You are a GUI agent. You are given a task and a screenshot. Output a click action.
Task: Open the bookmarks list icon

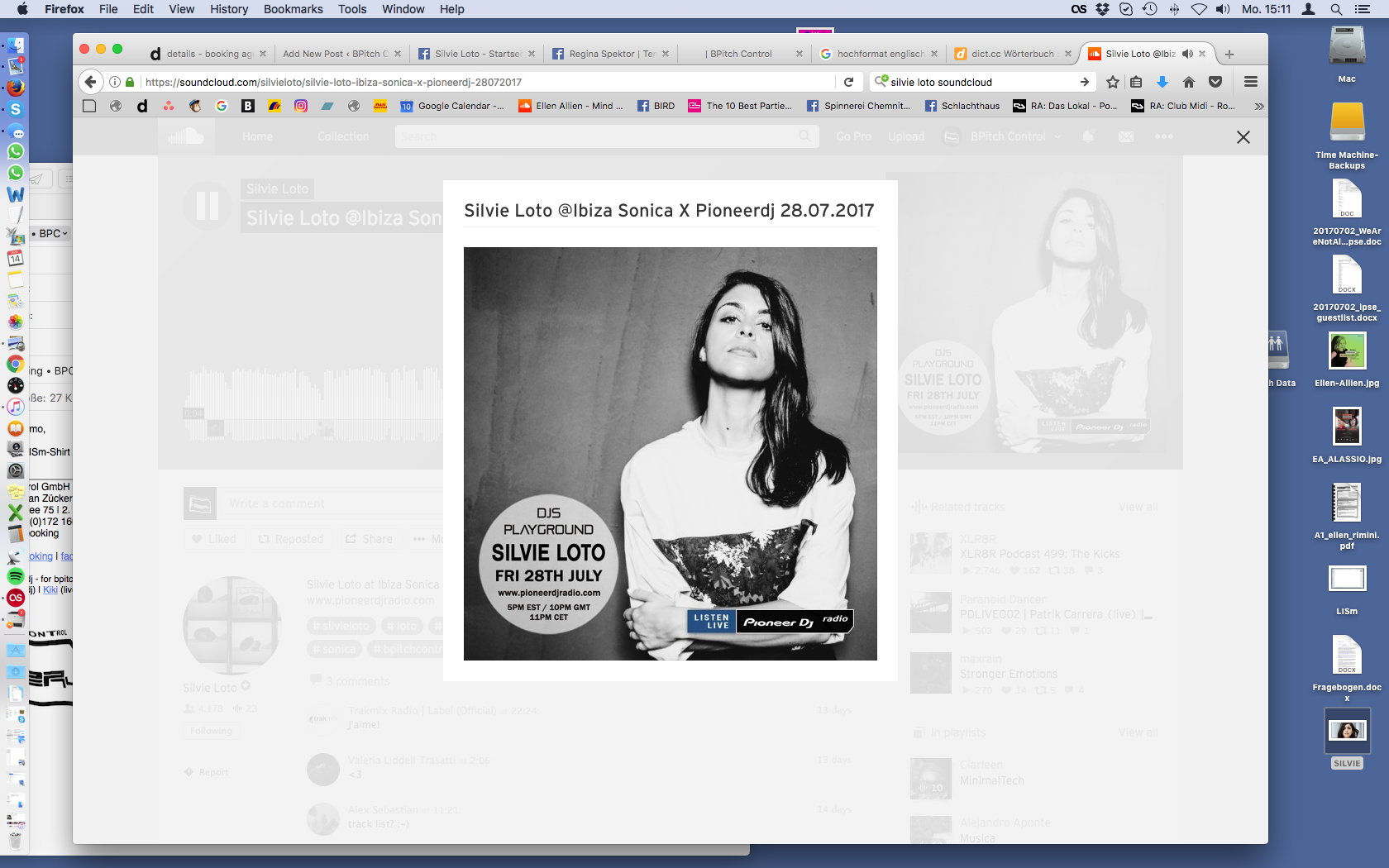(1137, 82)
